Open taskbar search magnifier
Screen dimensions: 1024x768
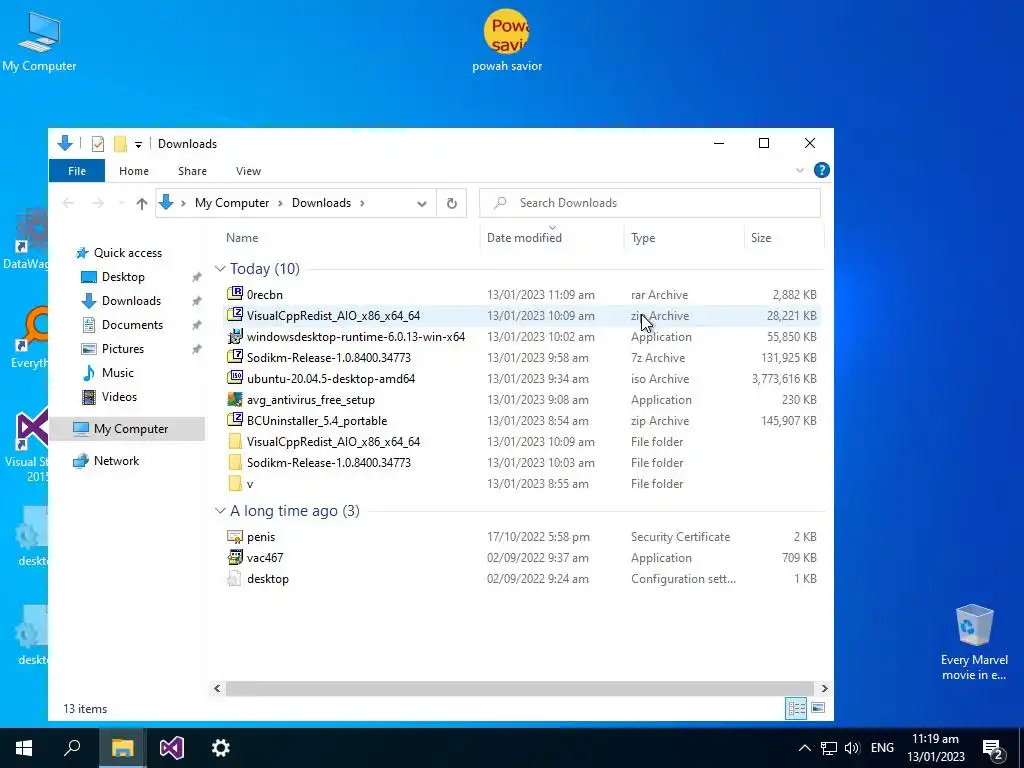(72, 748)
